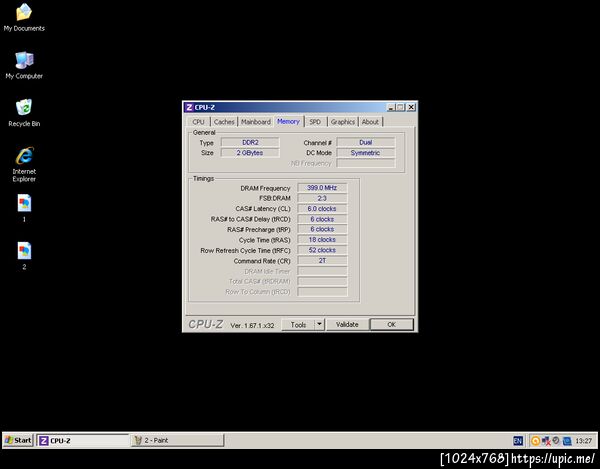Launch Internet Explorer from desktop

[x=24, y=164]
